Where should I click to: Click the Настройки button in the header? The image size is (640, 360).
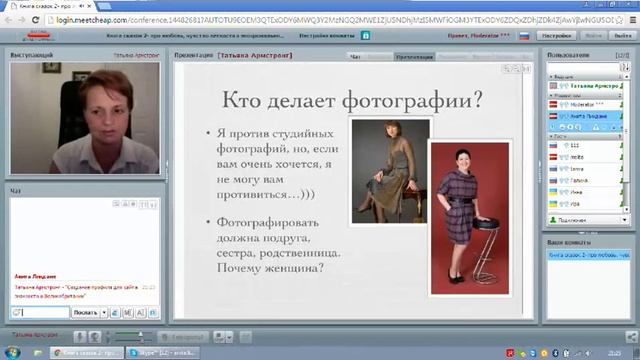[x=556, y=36]
